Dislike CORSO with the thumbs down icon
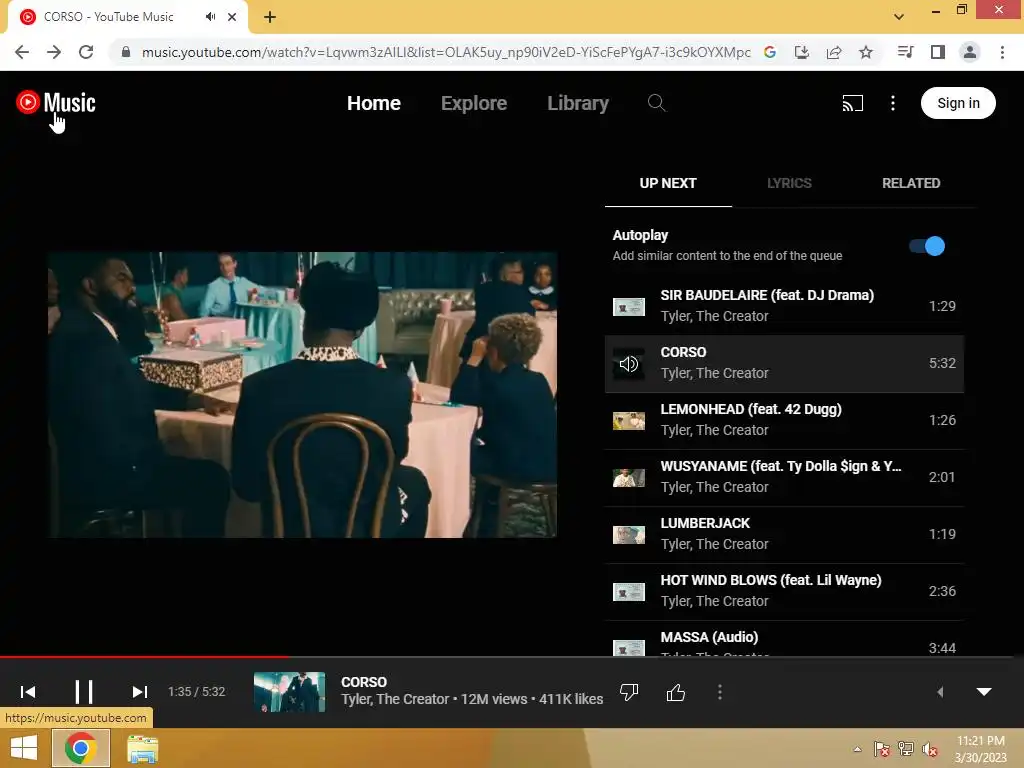The height and width of the screenshot is (768, 1024). [629, 692]
